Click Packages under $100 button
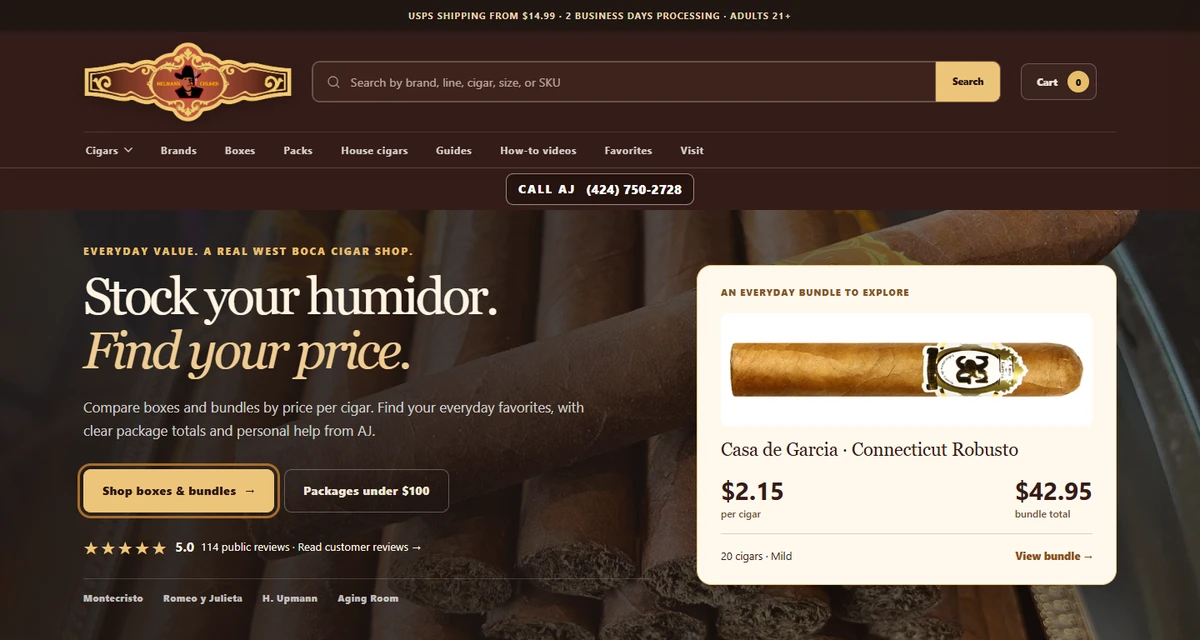Screen dimensions: 1200x640 tap(366, 491)
